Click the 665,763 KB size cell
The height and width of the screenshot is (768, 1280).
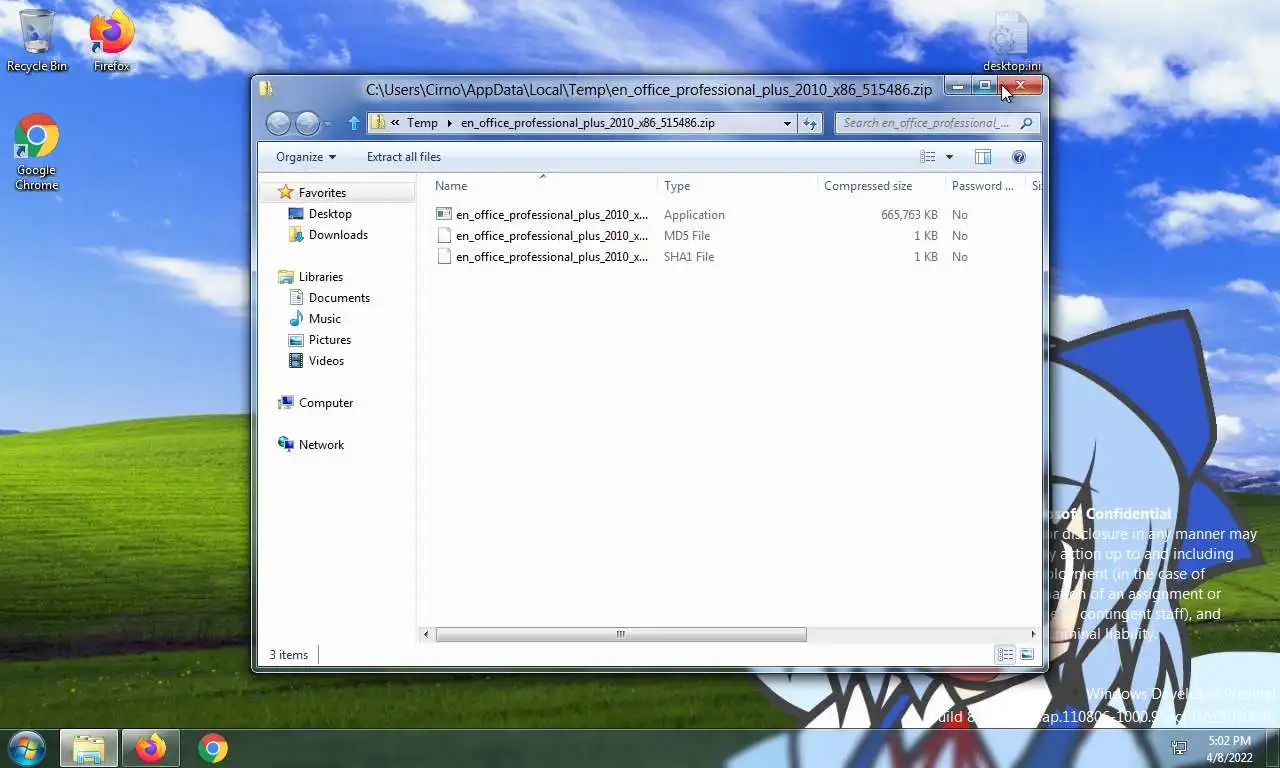909,215
